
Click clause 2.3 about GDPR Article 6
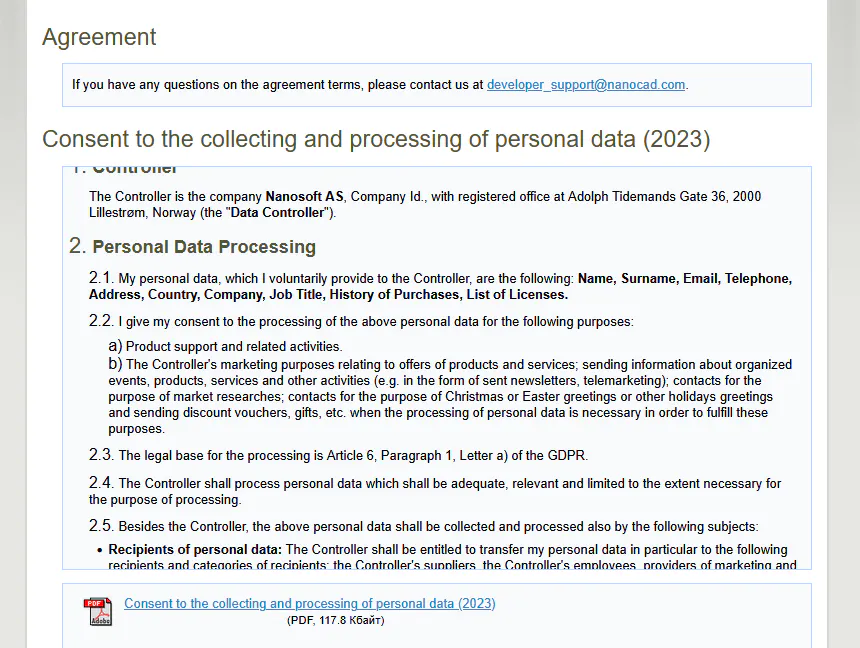click(x=338, y=455)
